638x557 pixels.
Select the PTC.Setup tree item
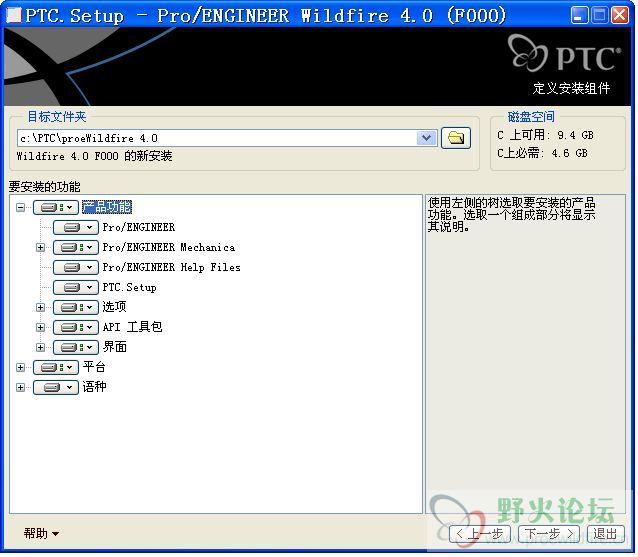coord(129,287)
